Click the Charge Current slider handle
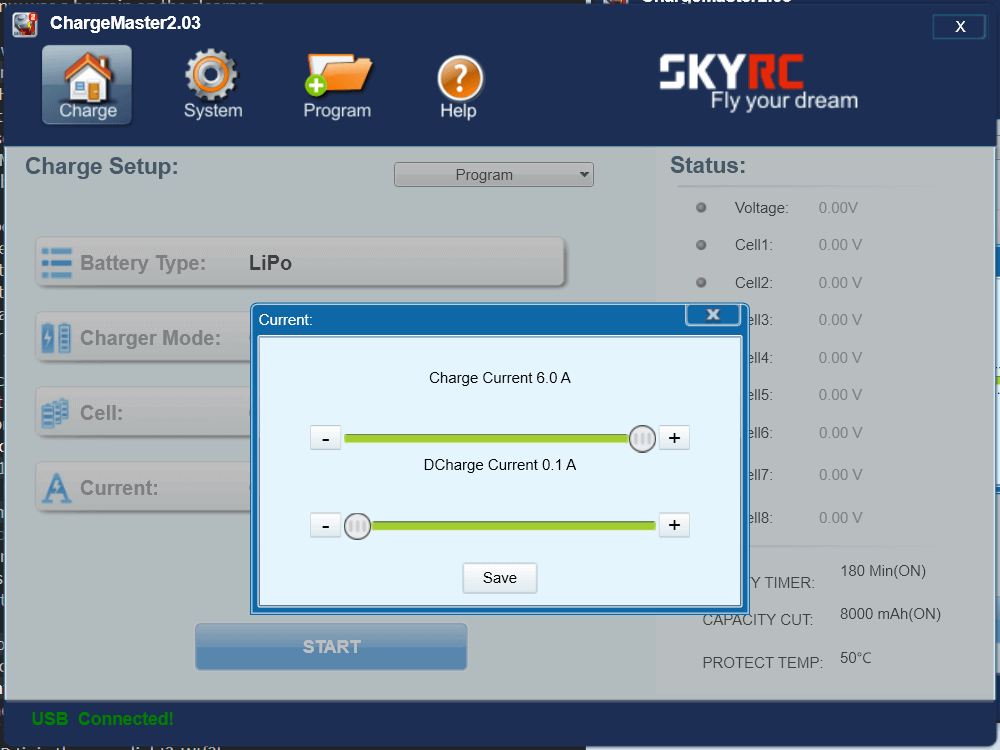Image resolution: width=1000 pixels, height=750 pixels. pyautogui.click(x=643, y=438)
